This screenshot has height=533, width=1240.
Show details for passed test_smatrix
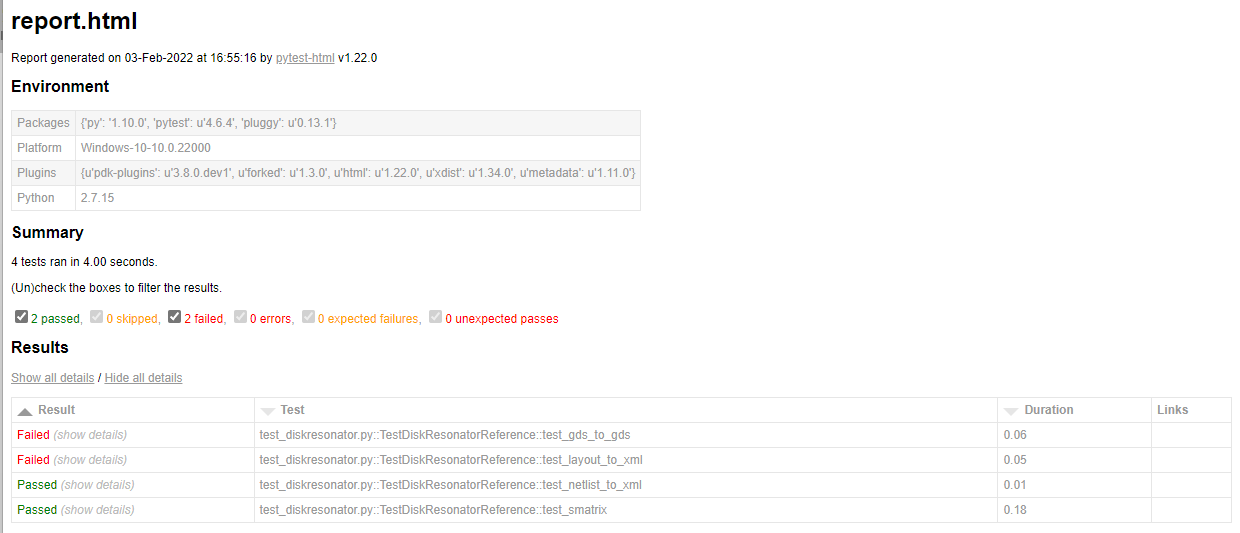point(97,510)
